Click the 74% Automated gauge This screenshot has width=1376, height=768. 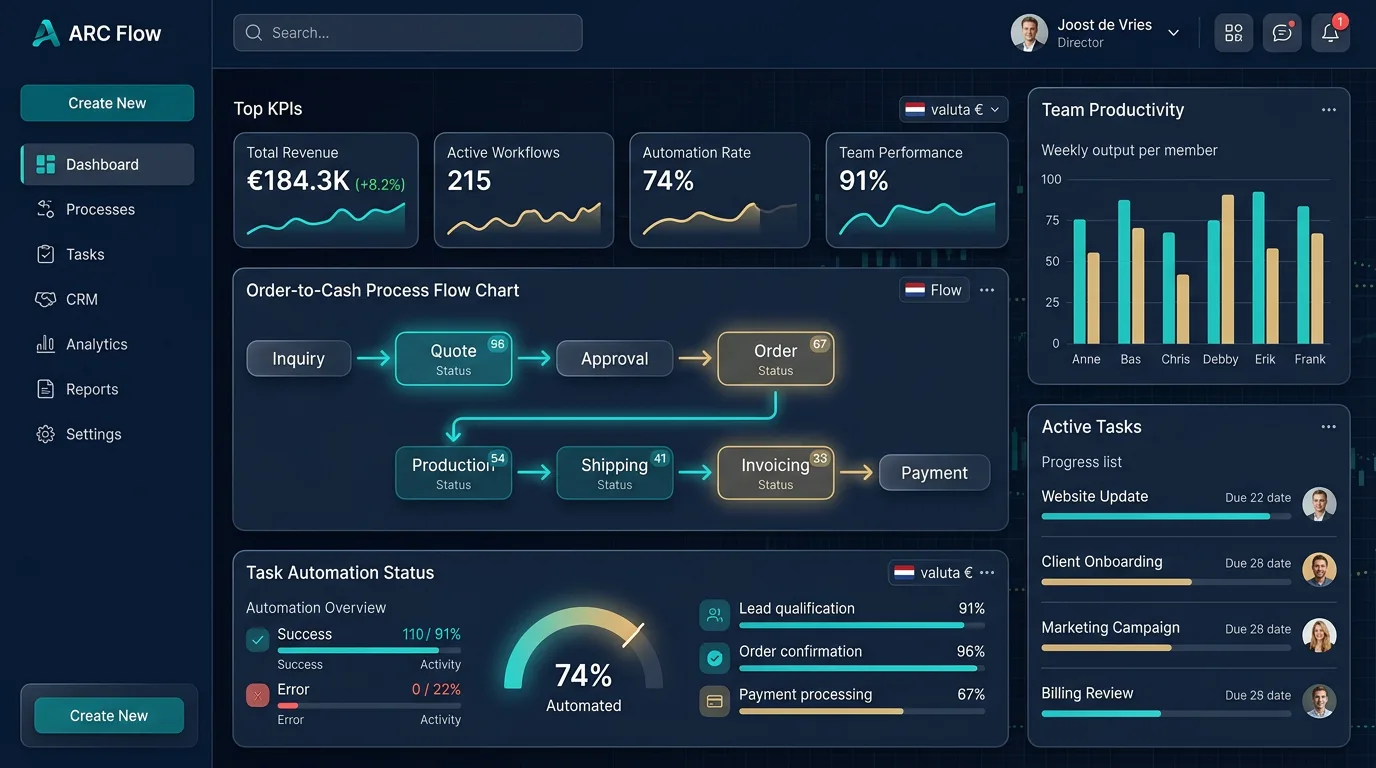(x=584, y=658)
